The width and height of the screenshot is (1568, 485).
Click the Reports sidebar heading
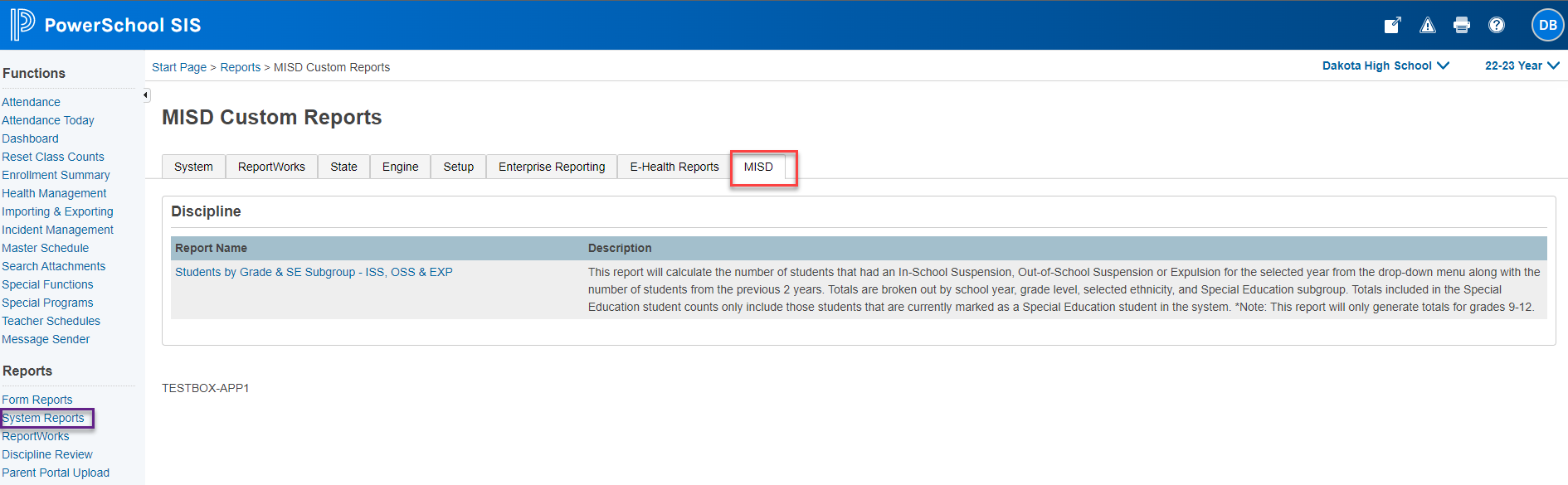point(27,371)
